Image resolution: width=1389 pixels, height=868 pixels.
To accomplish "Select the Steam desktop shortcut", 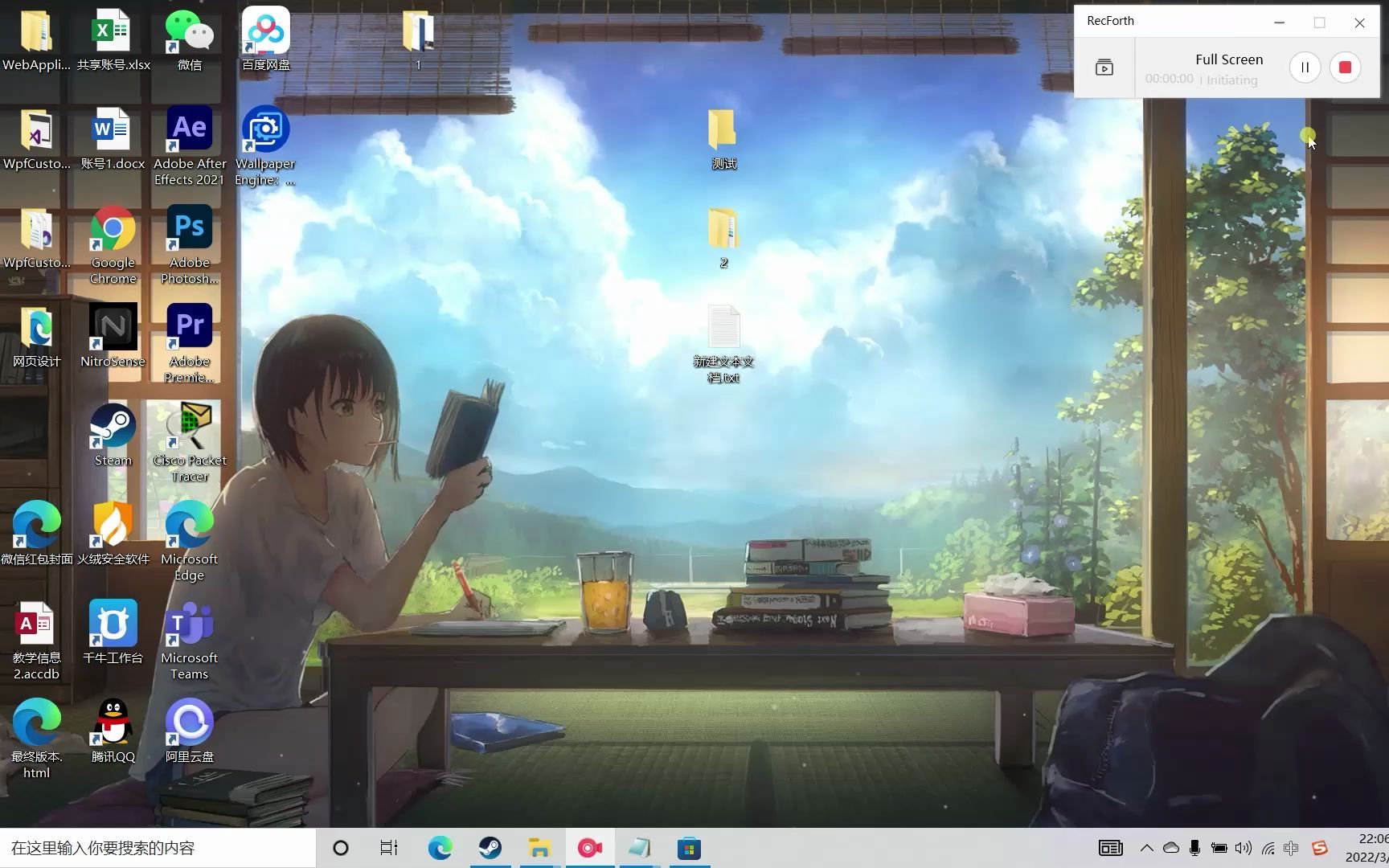I will pos(113,436).
